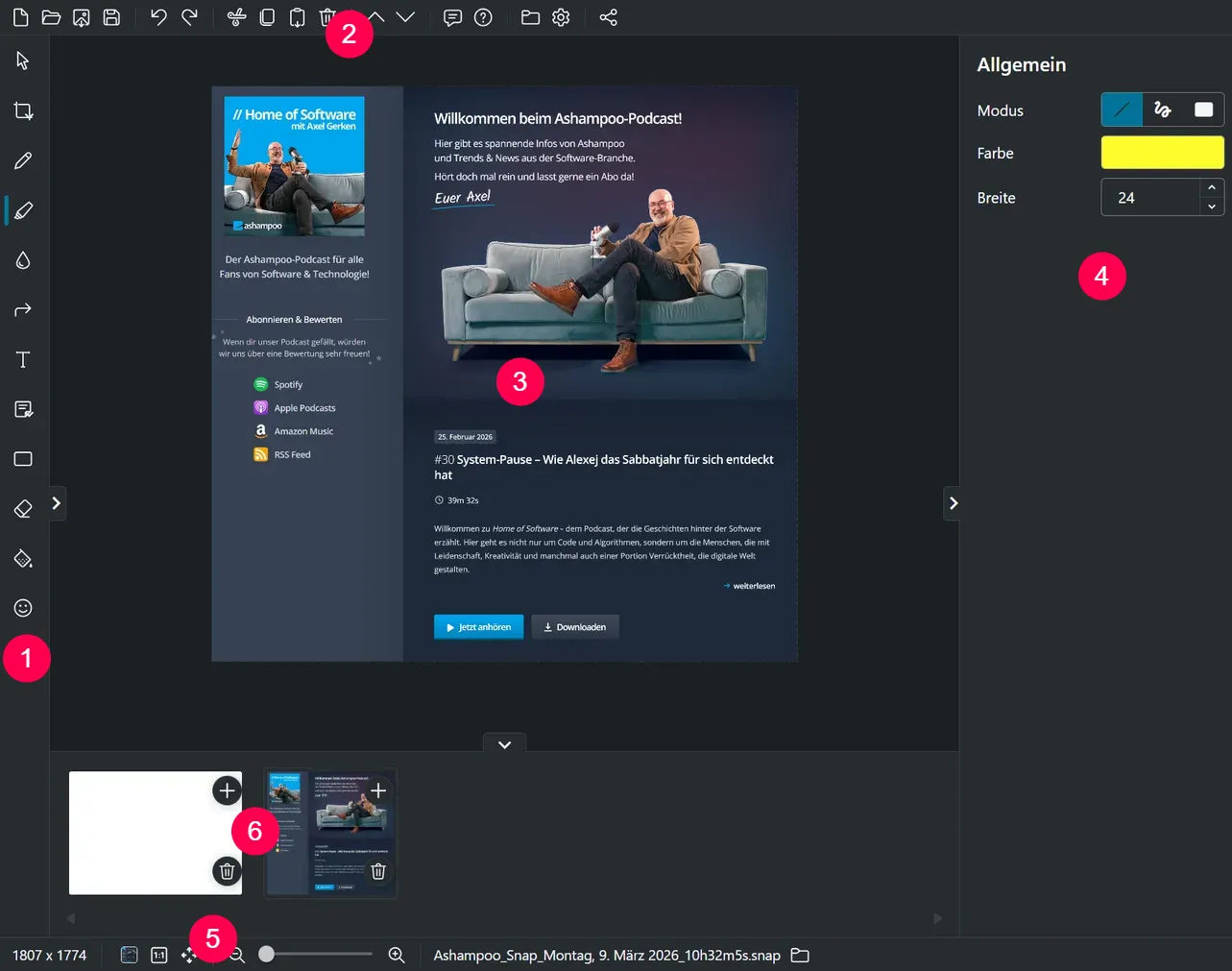Click the Ashampoo_Snap_Montag filename in status bar

click(607, 955)
